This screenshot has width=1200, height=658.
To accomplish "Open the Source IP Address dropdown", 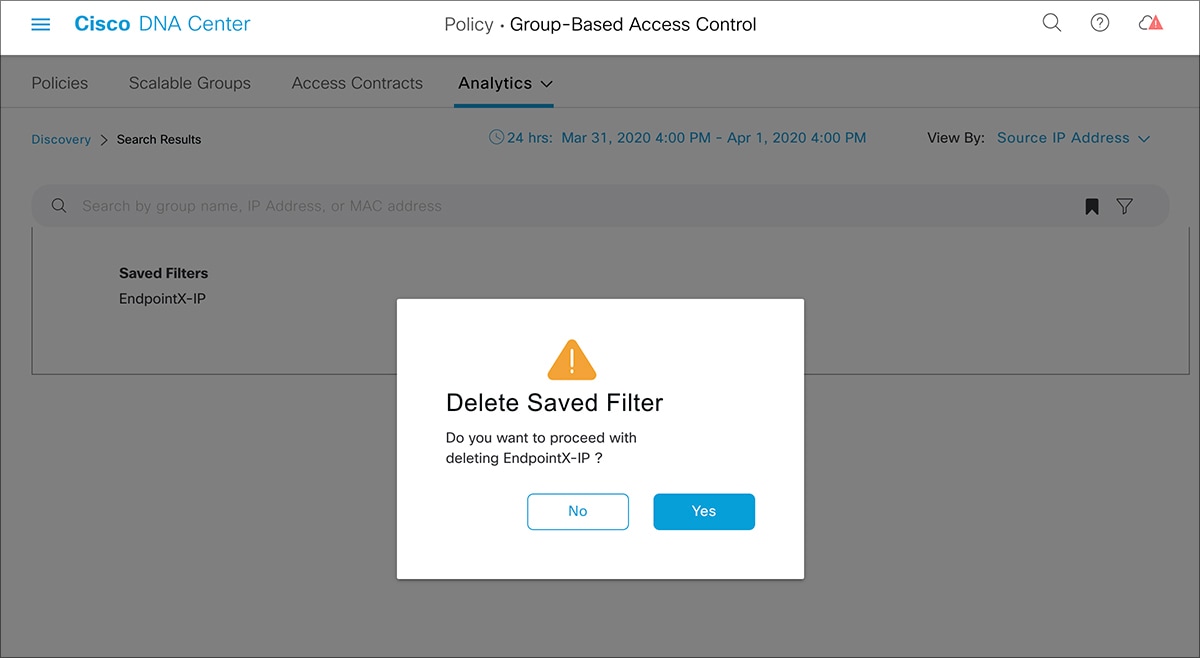I will point(1073,138).
